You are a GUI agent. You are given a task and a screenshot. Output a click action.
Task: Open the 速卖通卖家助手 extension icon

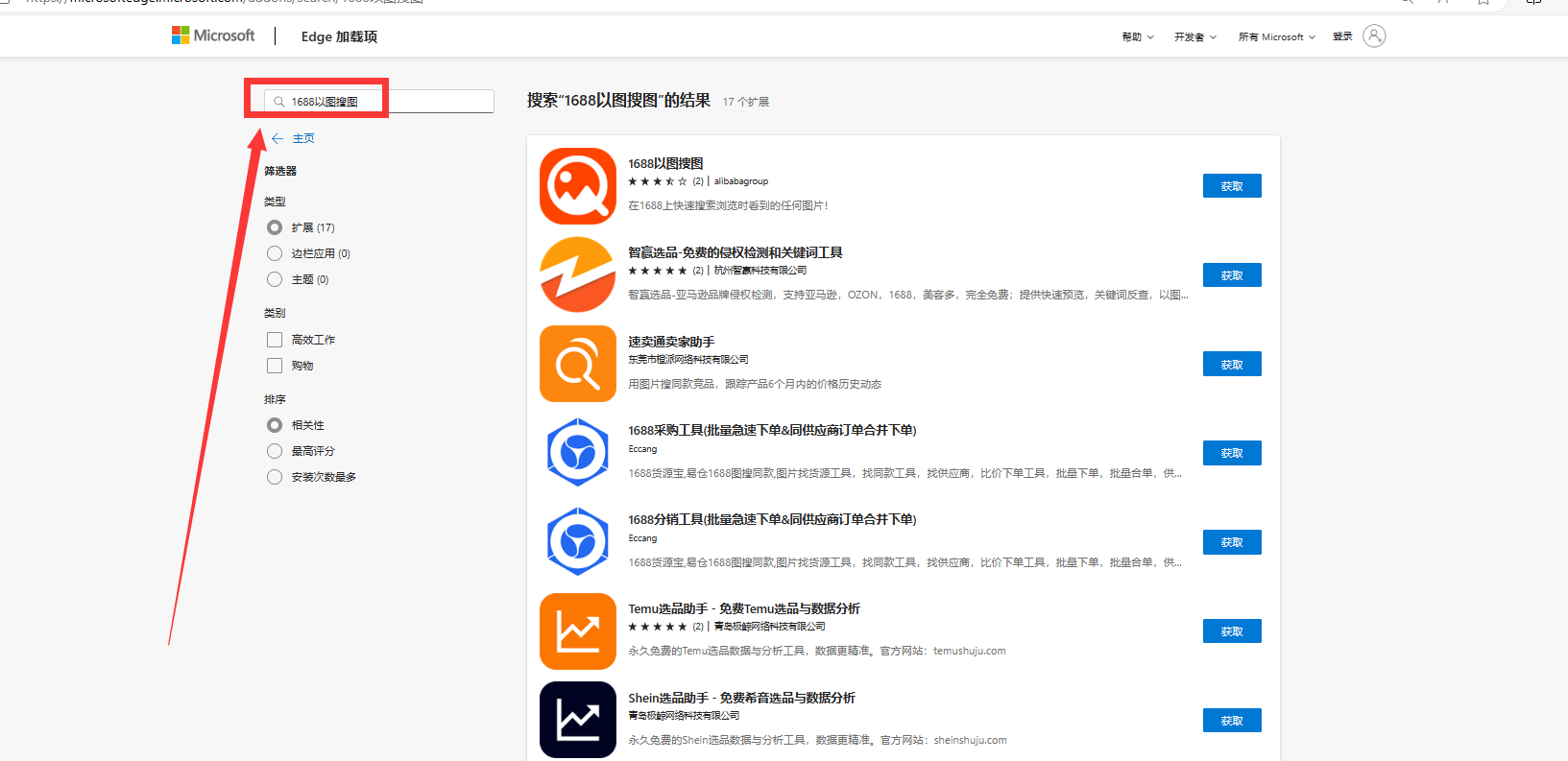pos(578,364)
